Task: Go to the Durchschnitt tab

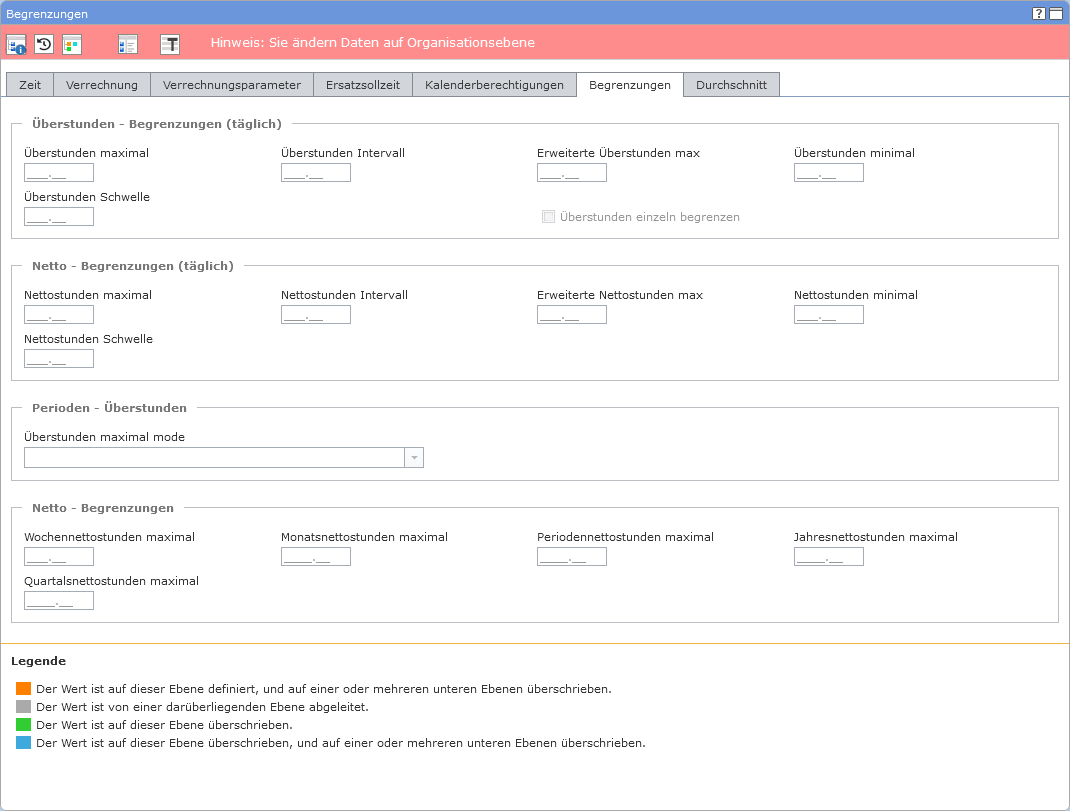Action: point(731,85)
